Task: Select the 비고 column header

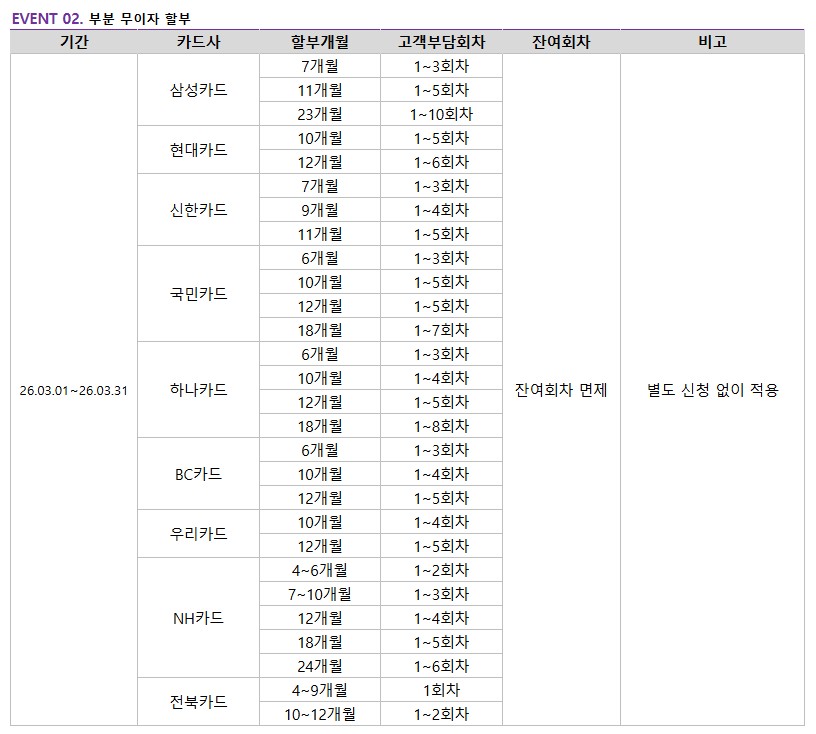Action: 712,42
